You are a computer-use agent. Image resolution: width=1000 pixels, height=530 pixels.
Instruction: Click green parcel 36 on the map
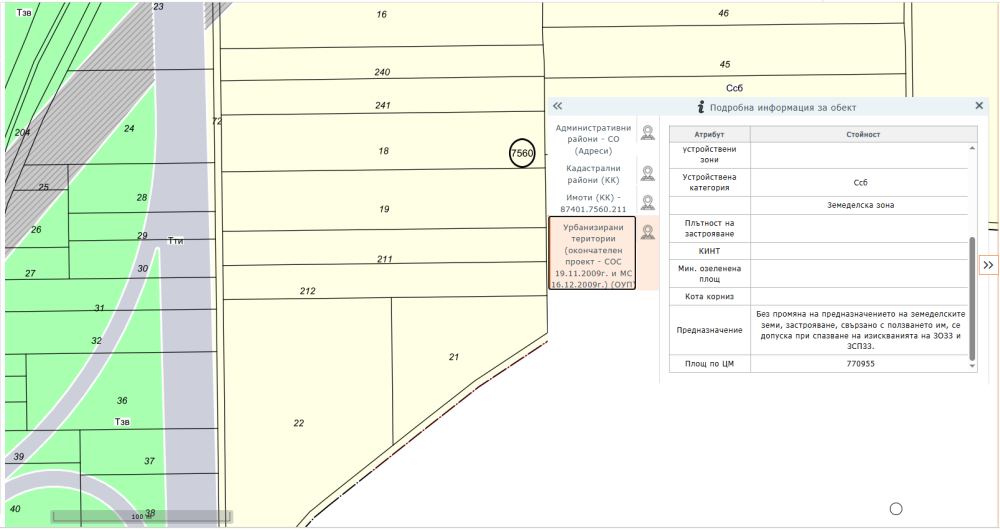(x=122, y=401)
